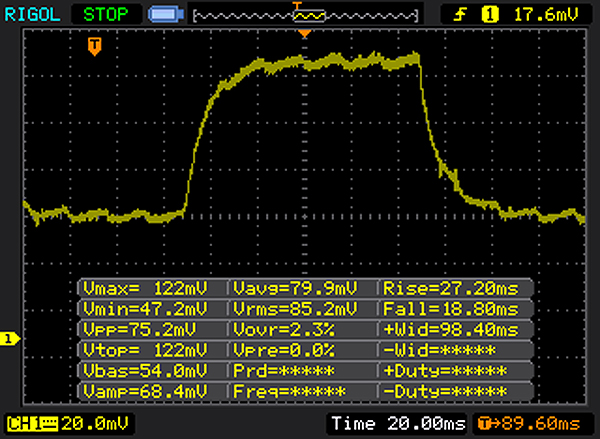Click the Rise=27.20ms measurement cell
This screenshot has height=439, width=600.
451,288
